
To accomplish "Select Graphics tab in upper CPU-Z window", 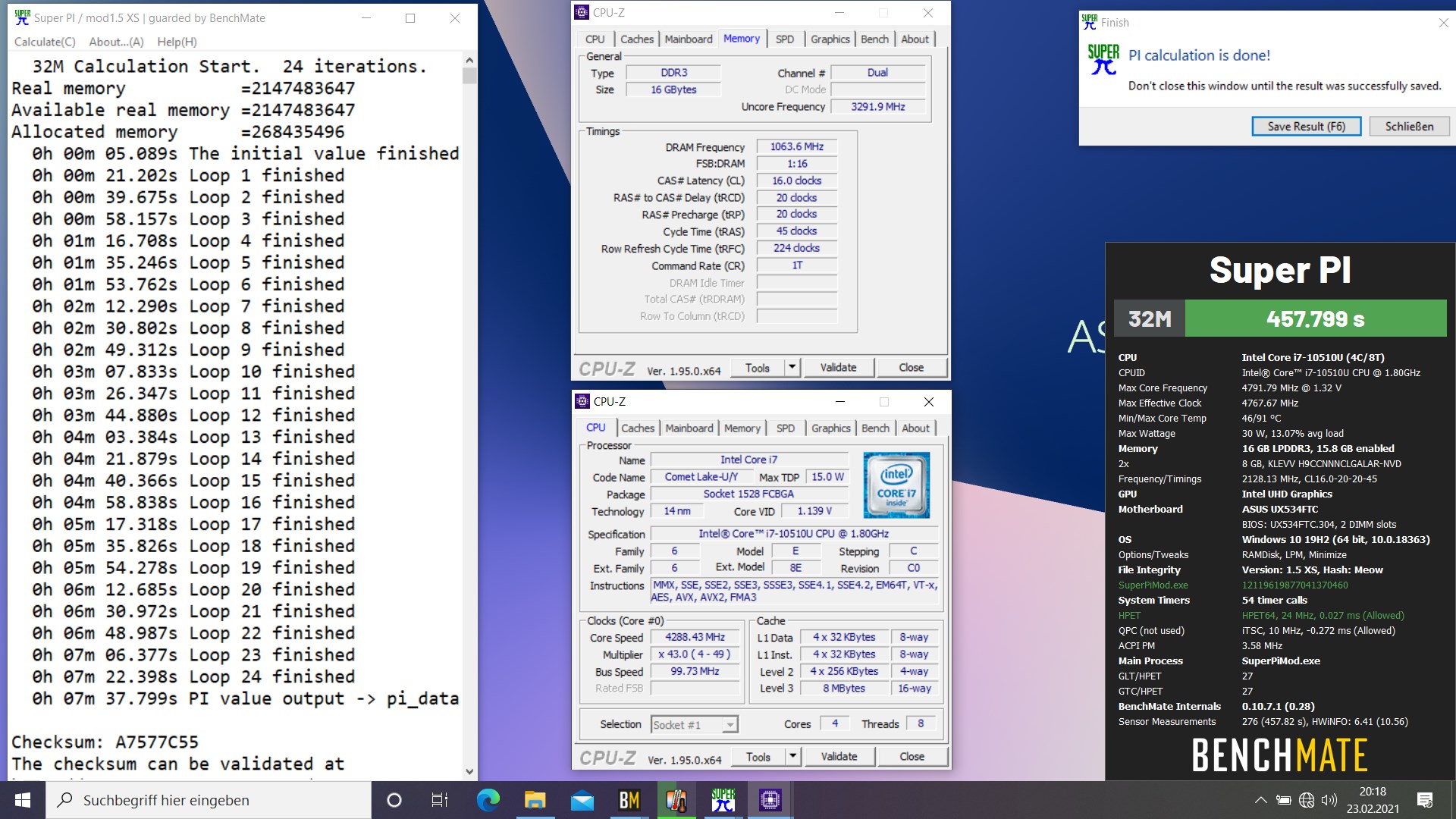I will point(830,39).
